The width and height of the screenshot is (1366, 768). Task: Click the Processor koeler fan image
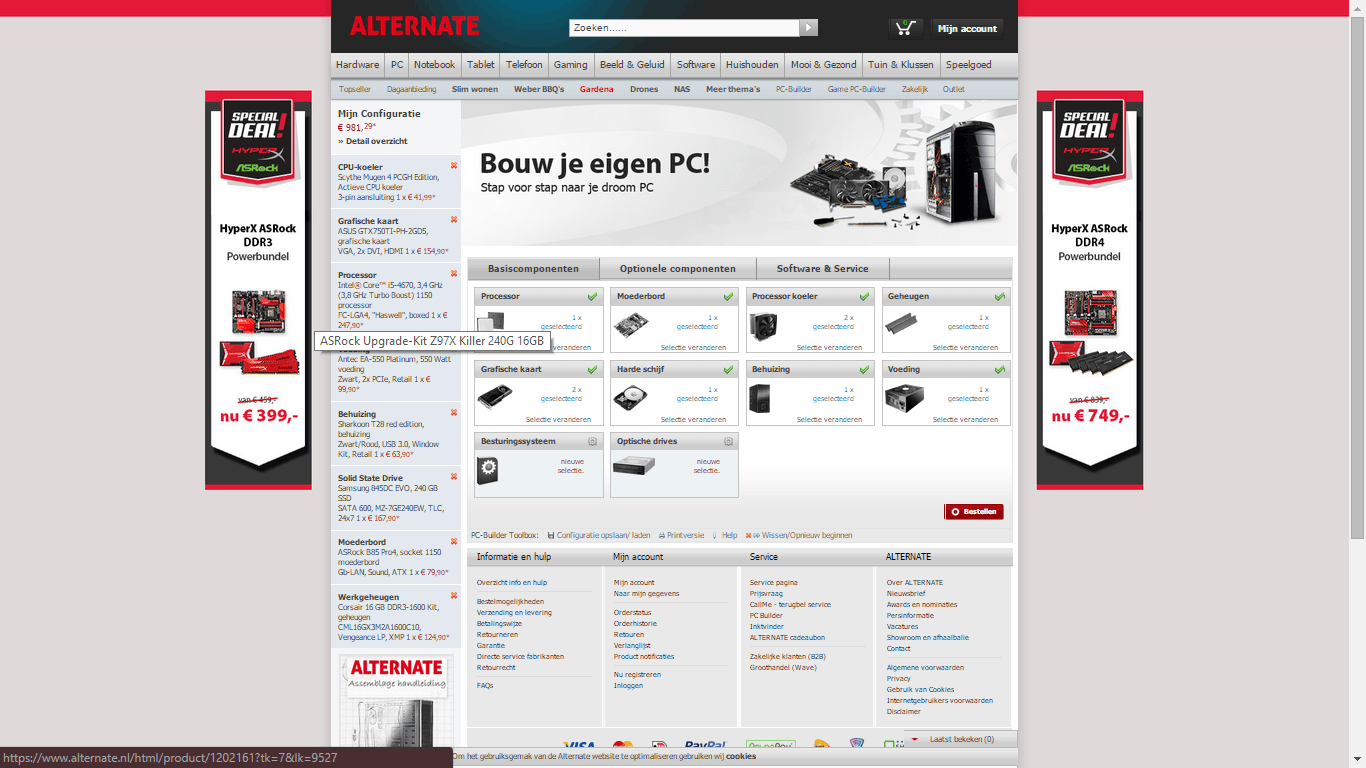[x=765, y=326]
